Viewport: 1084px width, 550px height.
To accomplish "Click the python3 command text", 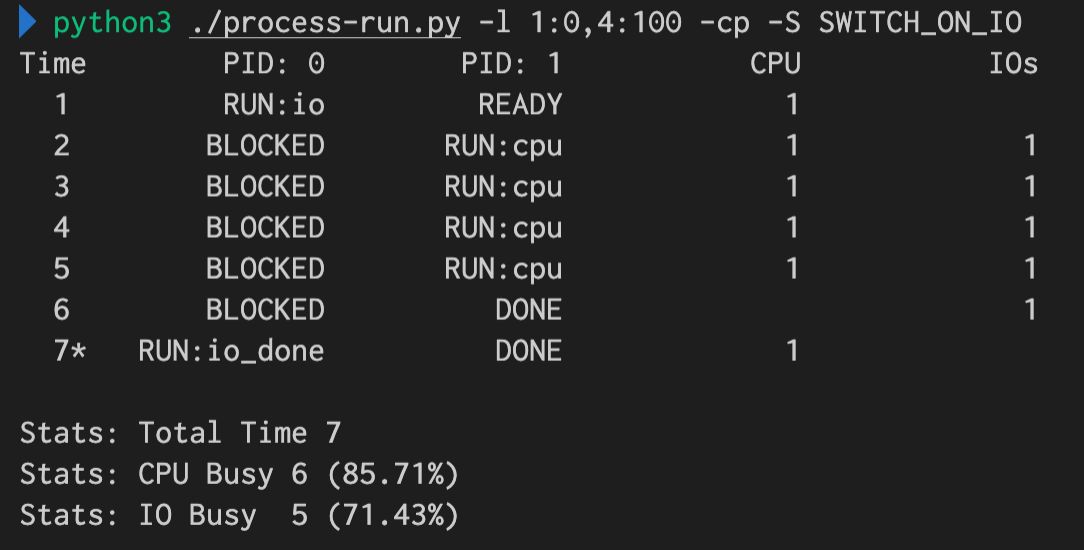I will [112, 22].
